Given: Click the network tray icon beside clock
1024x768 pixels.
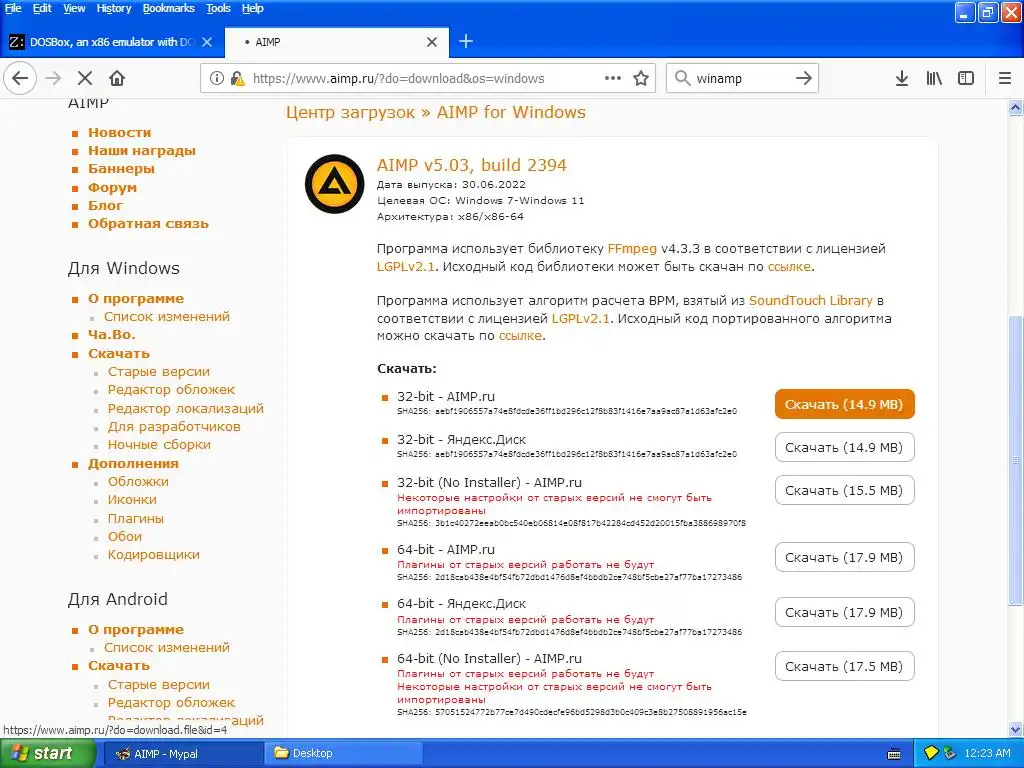Looking at the screenshot, I should (x=950, y=753).
